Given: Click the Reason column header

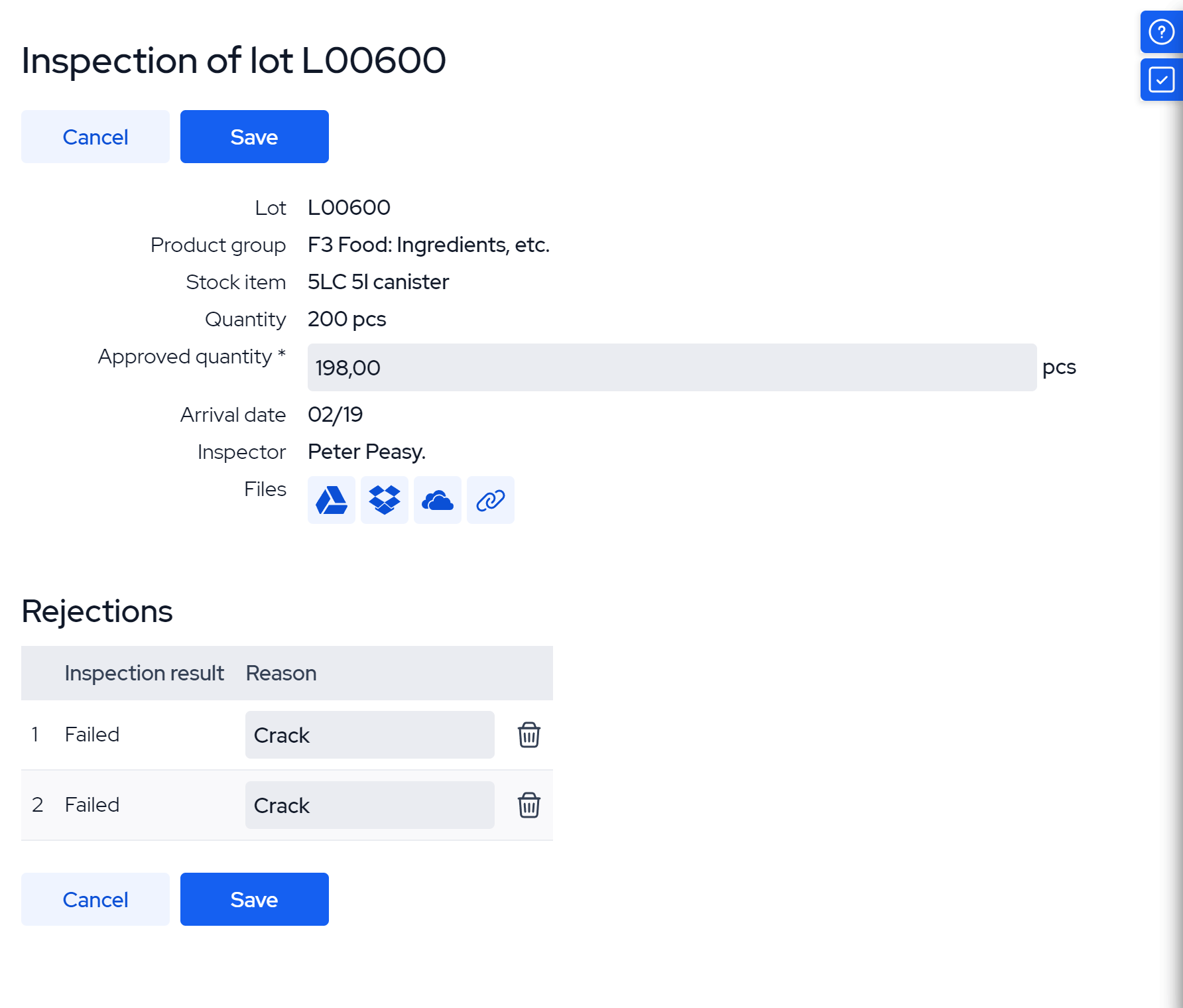Looking at the screenshot, I should tap(281, 673).
